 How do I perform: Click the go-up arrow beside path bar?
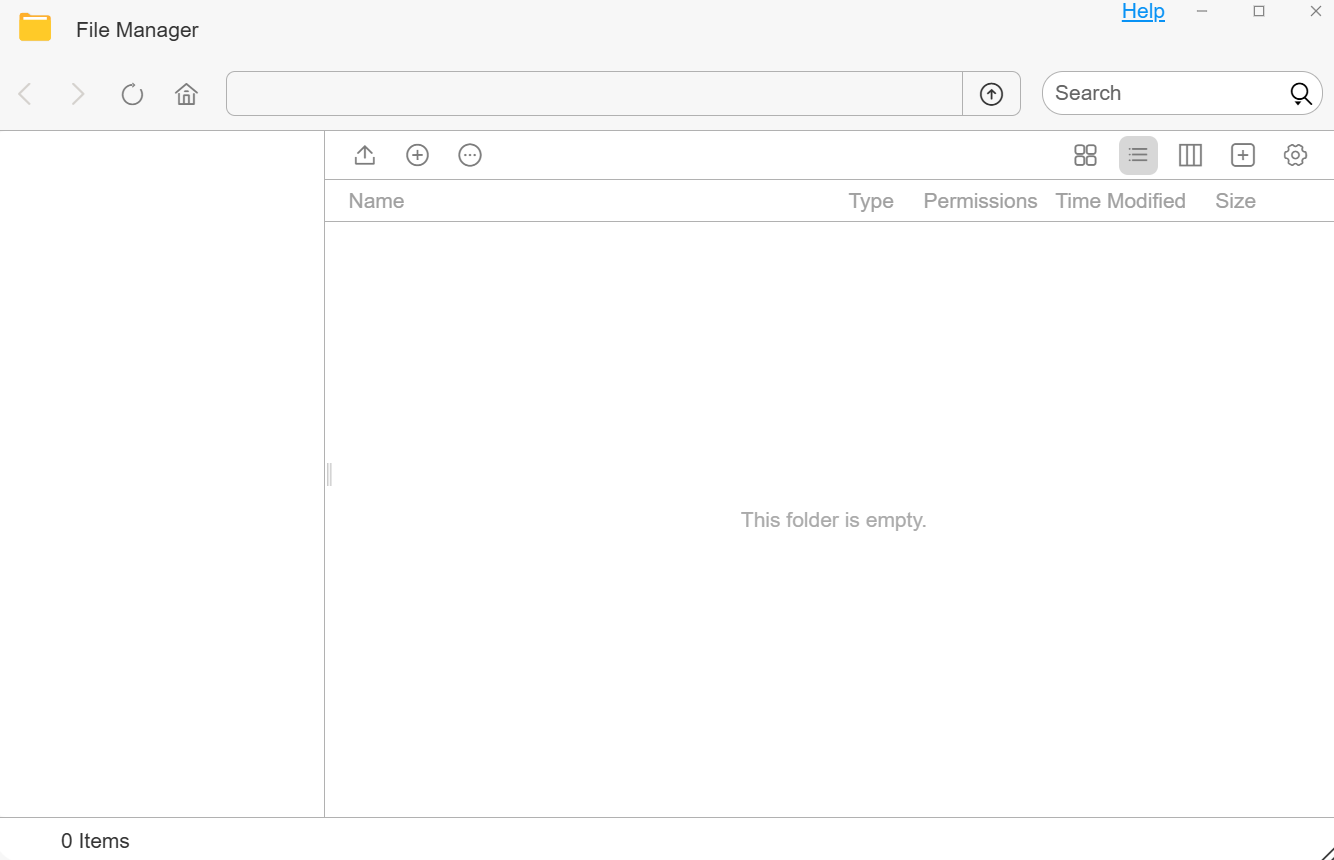[x=991, y=94]
